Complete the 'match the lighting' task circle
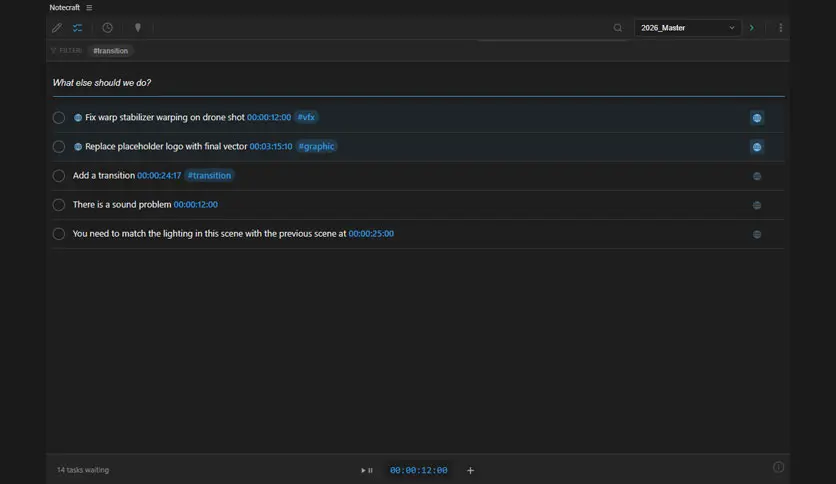The height and width of the screenshot is (484, 836). [x=59, y=234]
